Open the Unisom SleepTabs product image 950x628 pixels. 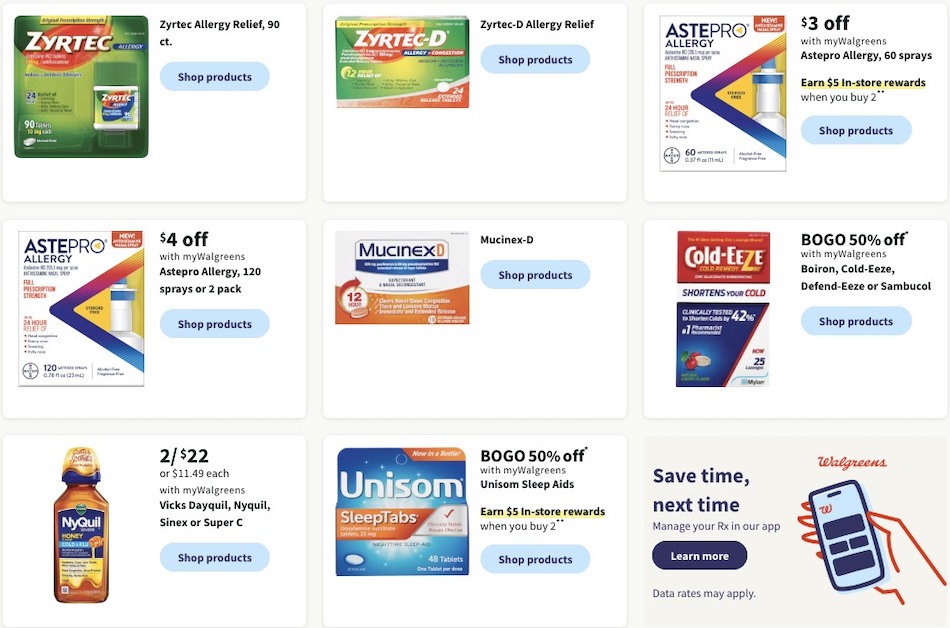pyautogui.click(x=402, y=512)
